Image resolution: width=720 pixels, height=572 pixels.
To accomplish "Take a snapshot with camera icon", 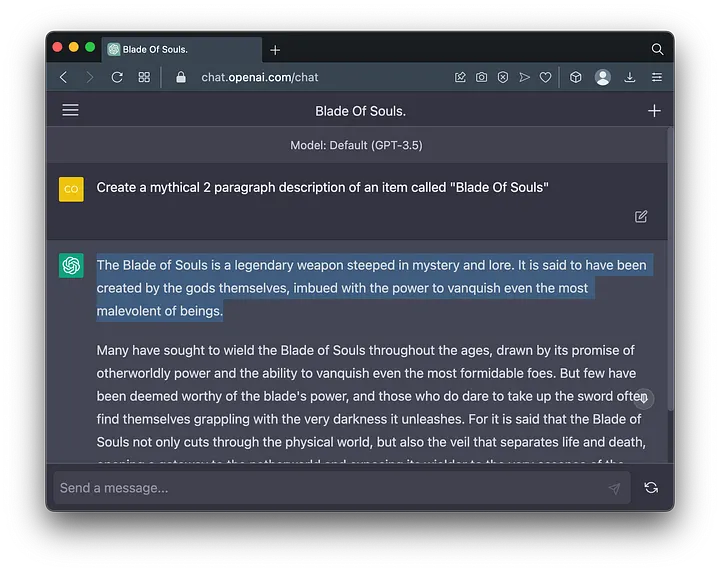I will tap(481, 77).
